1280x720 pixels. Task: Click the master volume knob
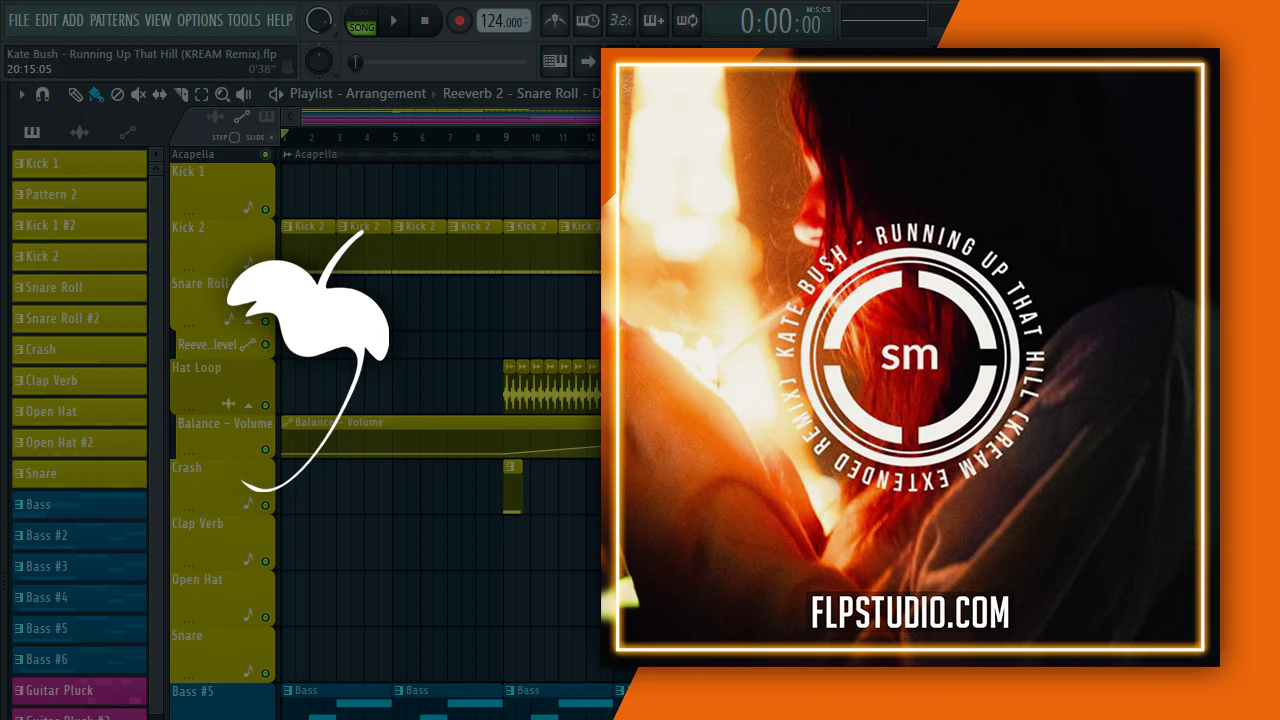pos(319,20)
